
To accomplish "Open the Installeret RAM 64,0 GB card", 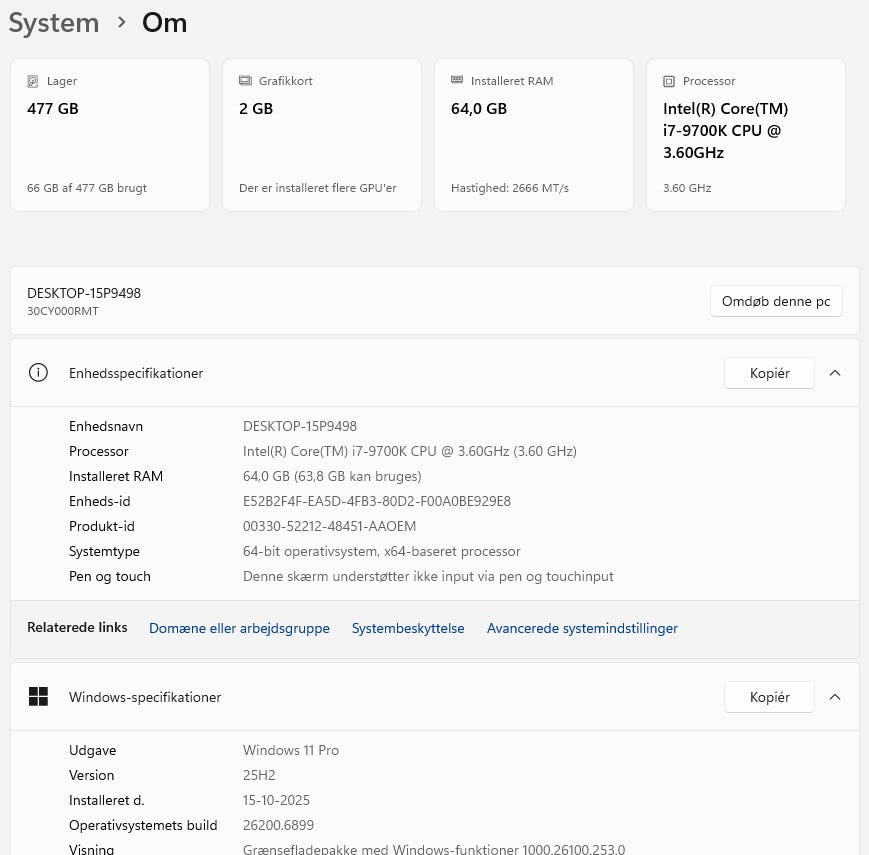I will click(534, 135).
